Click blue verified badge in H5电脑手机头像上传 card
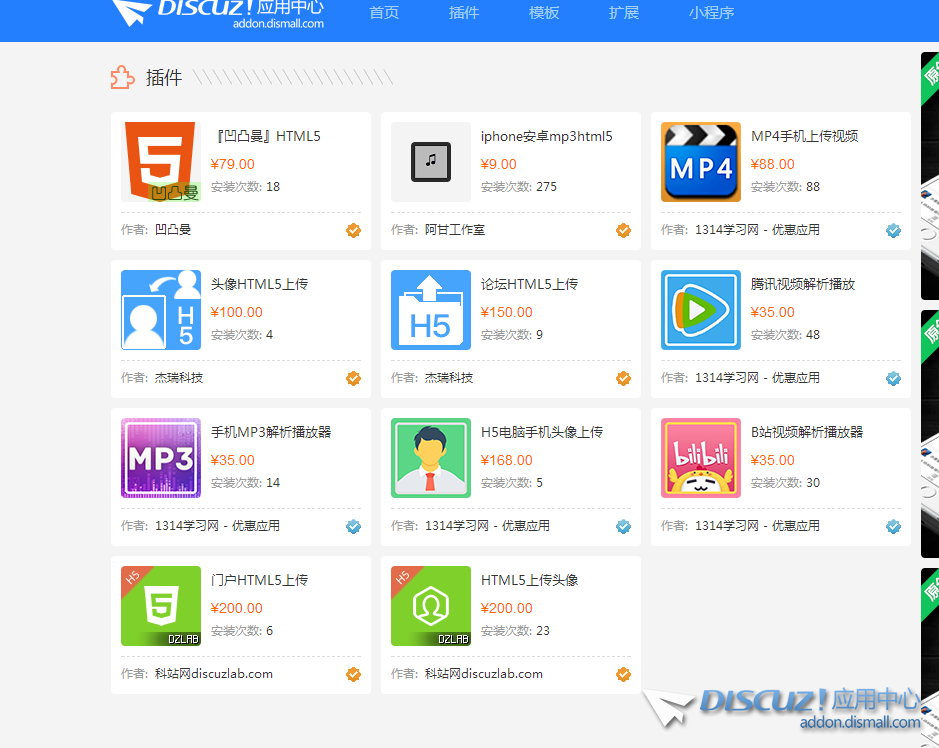Image resolution: width=939 pixels, height=748 pixels. 623,526
